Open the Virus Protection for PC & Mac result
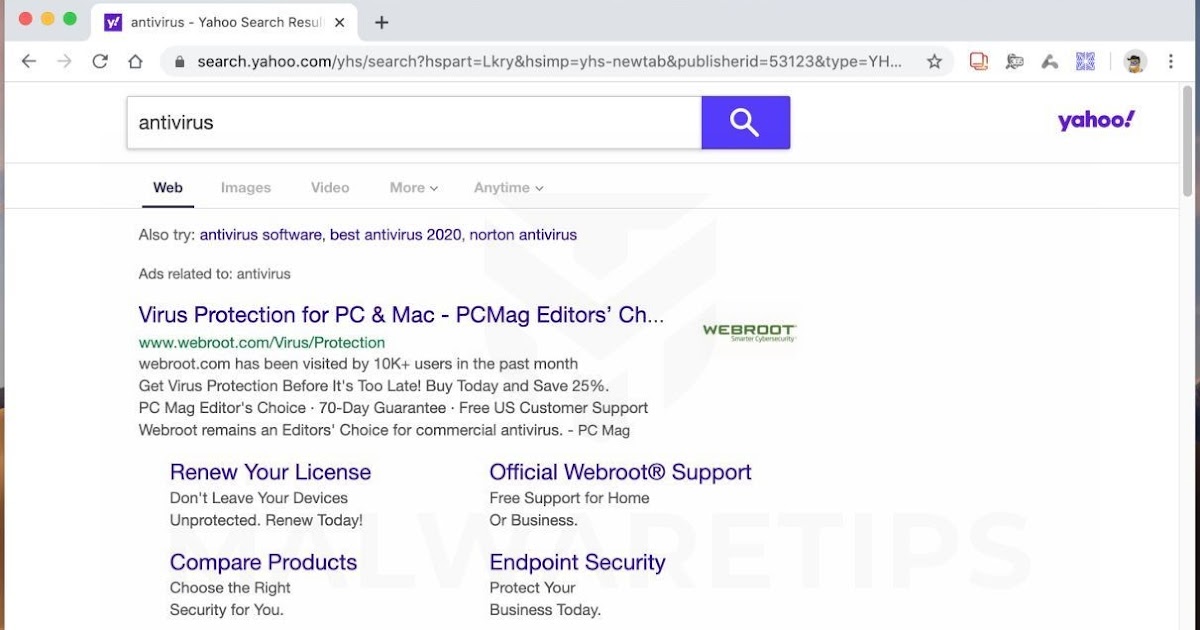Screen dimensions: 1200x630 (401, 315)
